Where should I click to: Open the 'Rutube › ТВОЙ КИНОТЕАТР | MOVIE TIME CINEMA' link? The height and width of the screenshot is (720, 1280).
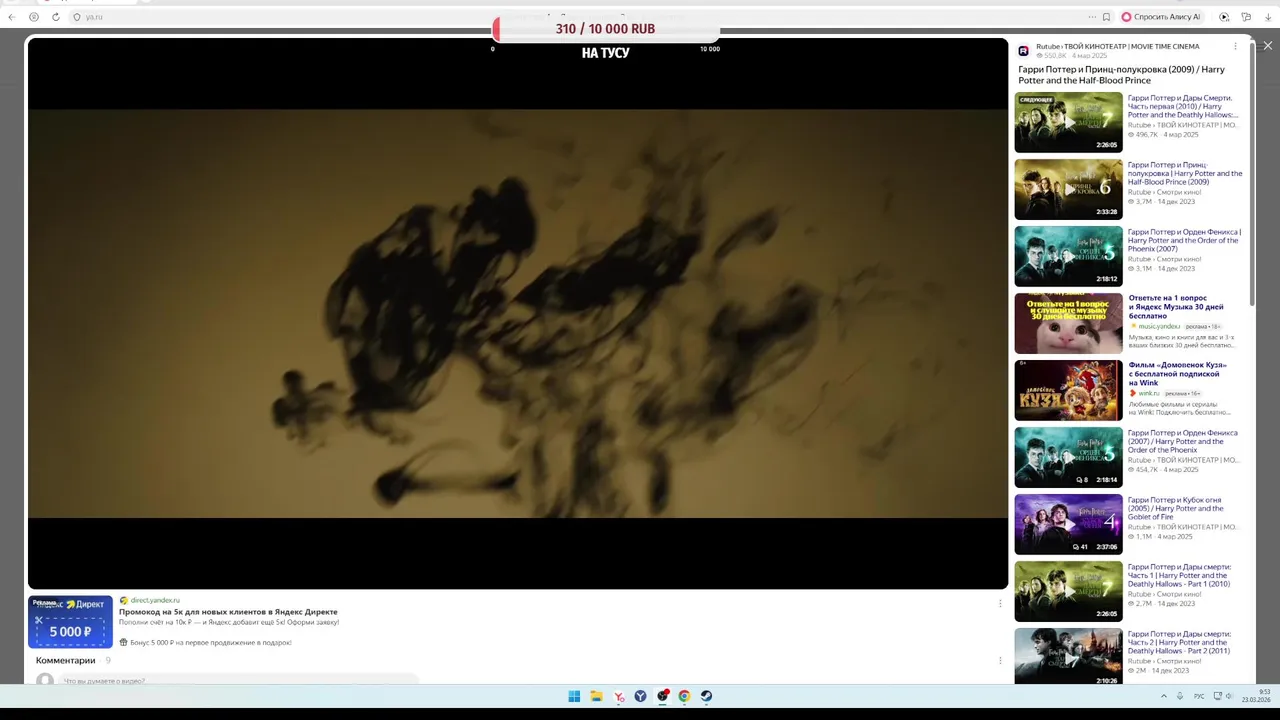point(1117,46)
